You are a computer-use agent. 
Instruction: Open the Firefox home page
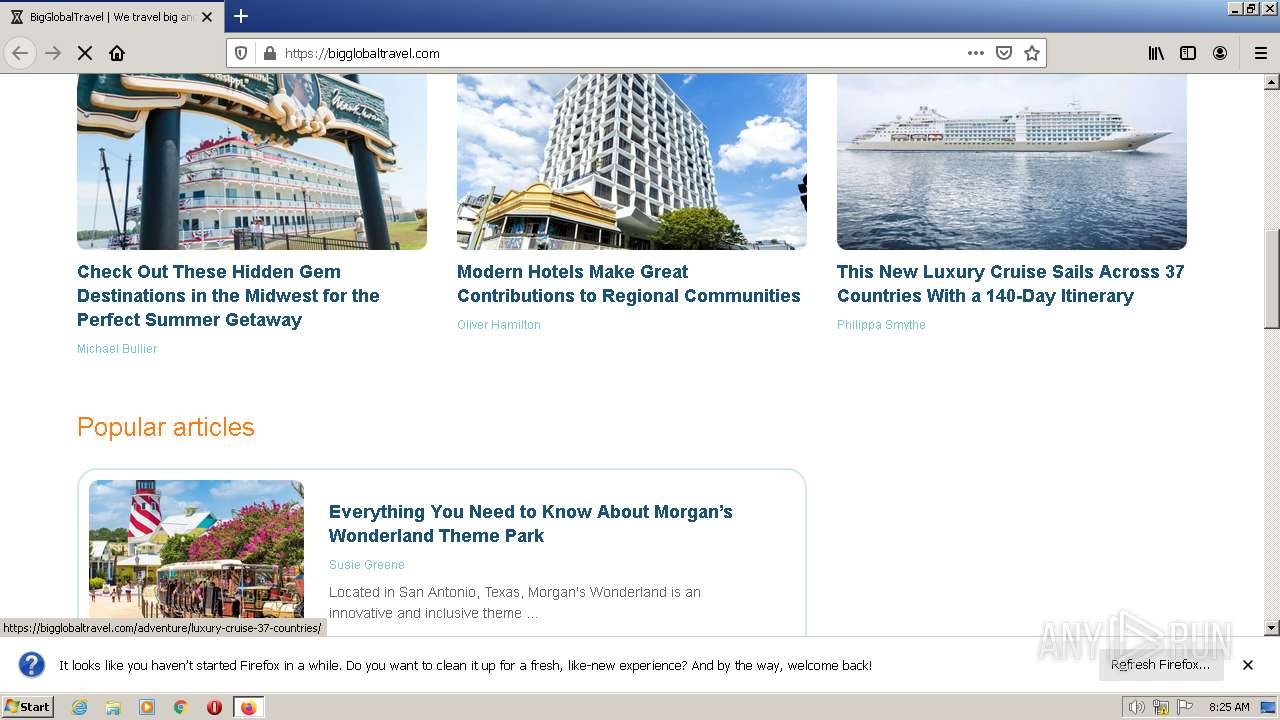(117, 53)
